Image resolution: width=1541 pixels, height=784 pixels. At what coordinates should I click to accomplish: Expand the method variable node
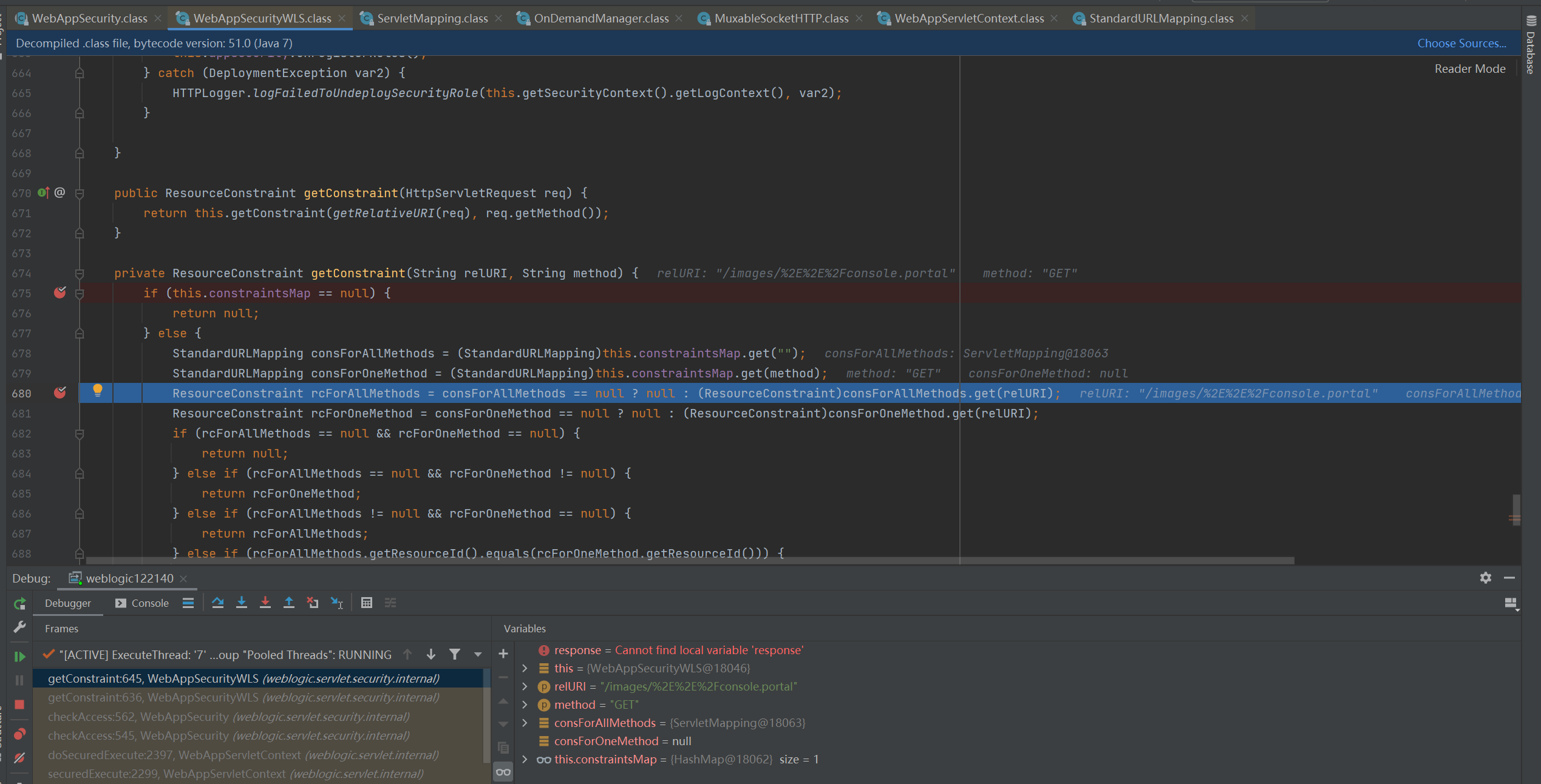525,705
